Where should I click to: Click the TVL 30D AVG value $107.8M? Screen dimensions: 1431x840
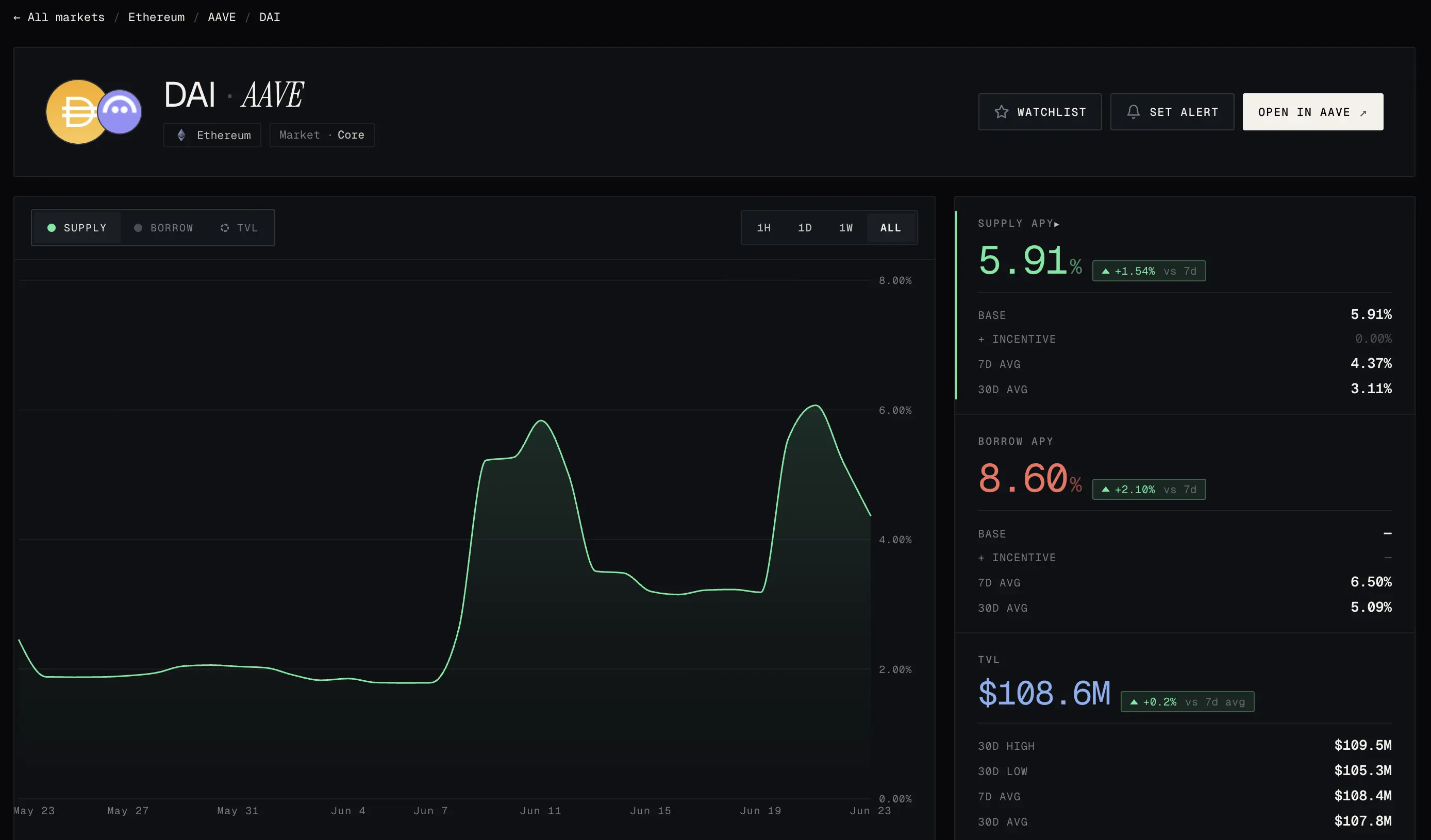pyautogui.click(x=1363, y=821)
